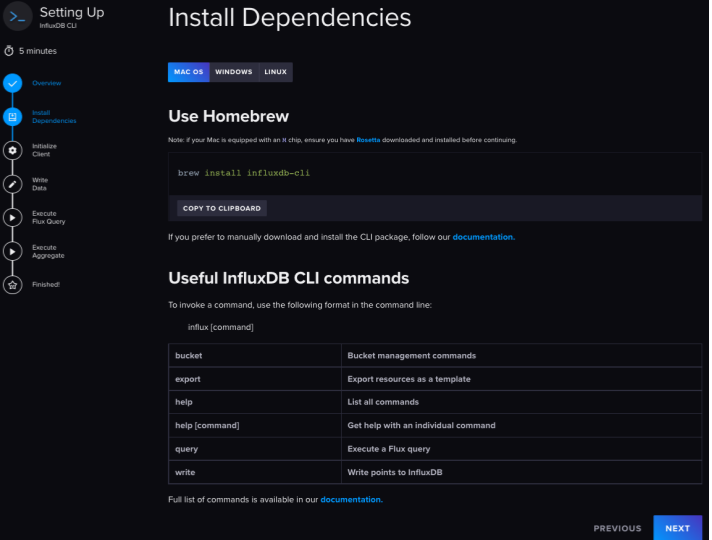Click the 'write' command cell

click(x=255, y=472)
